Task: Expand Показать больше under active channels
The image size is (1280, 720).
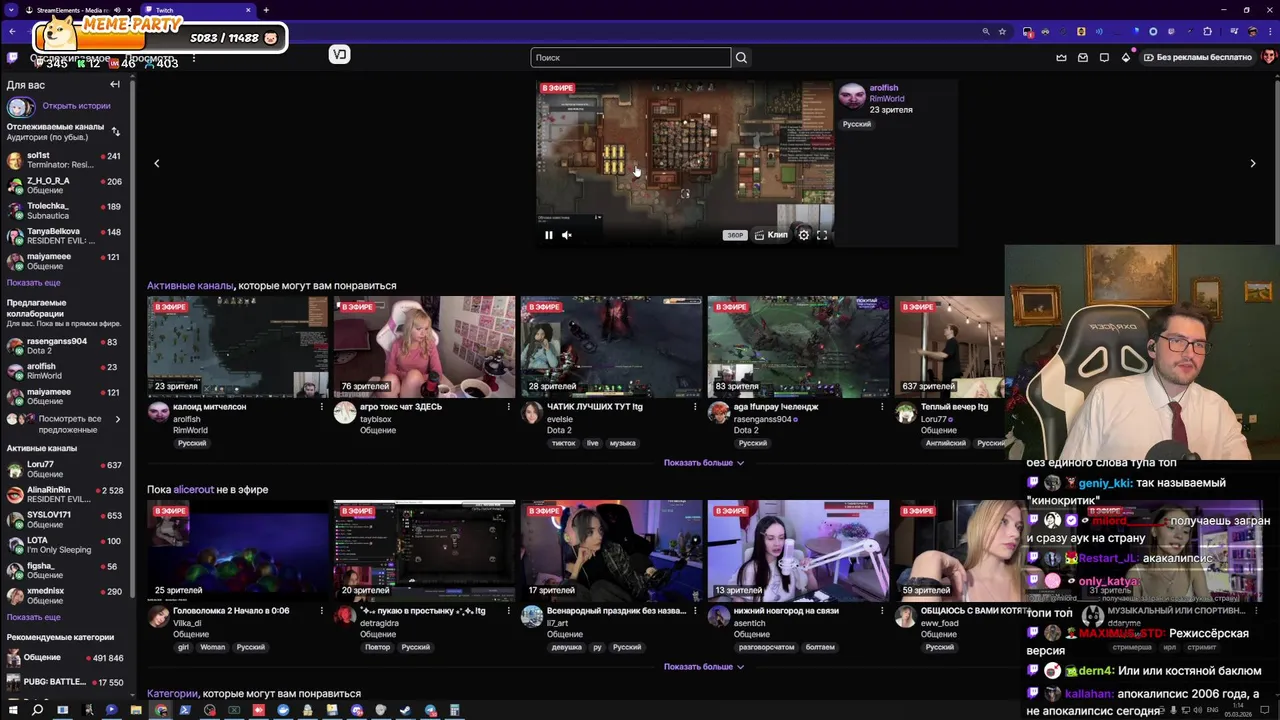Action: [704, 463]
